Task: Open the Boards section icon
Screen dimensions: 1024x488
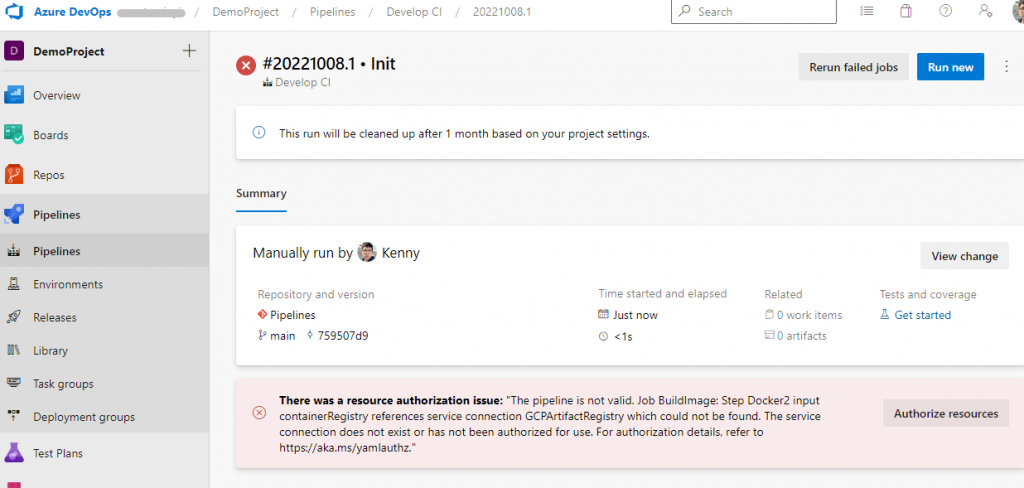Action: [14, 135]
